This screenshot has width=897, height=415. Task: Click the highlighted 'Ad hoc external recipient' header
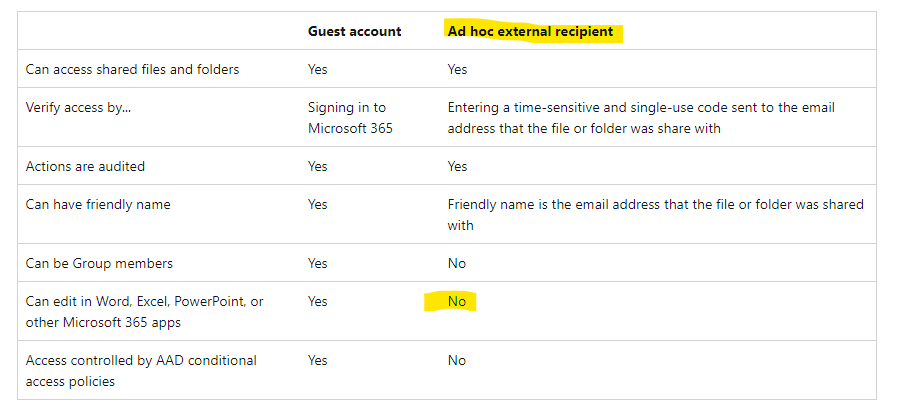point(530,31)
